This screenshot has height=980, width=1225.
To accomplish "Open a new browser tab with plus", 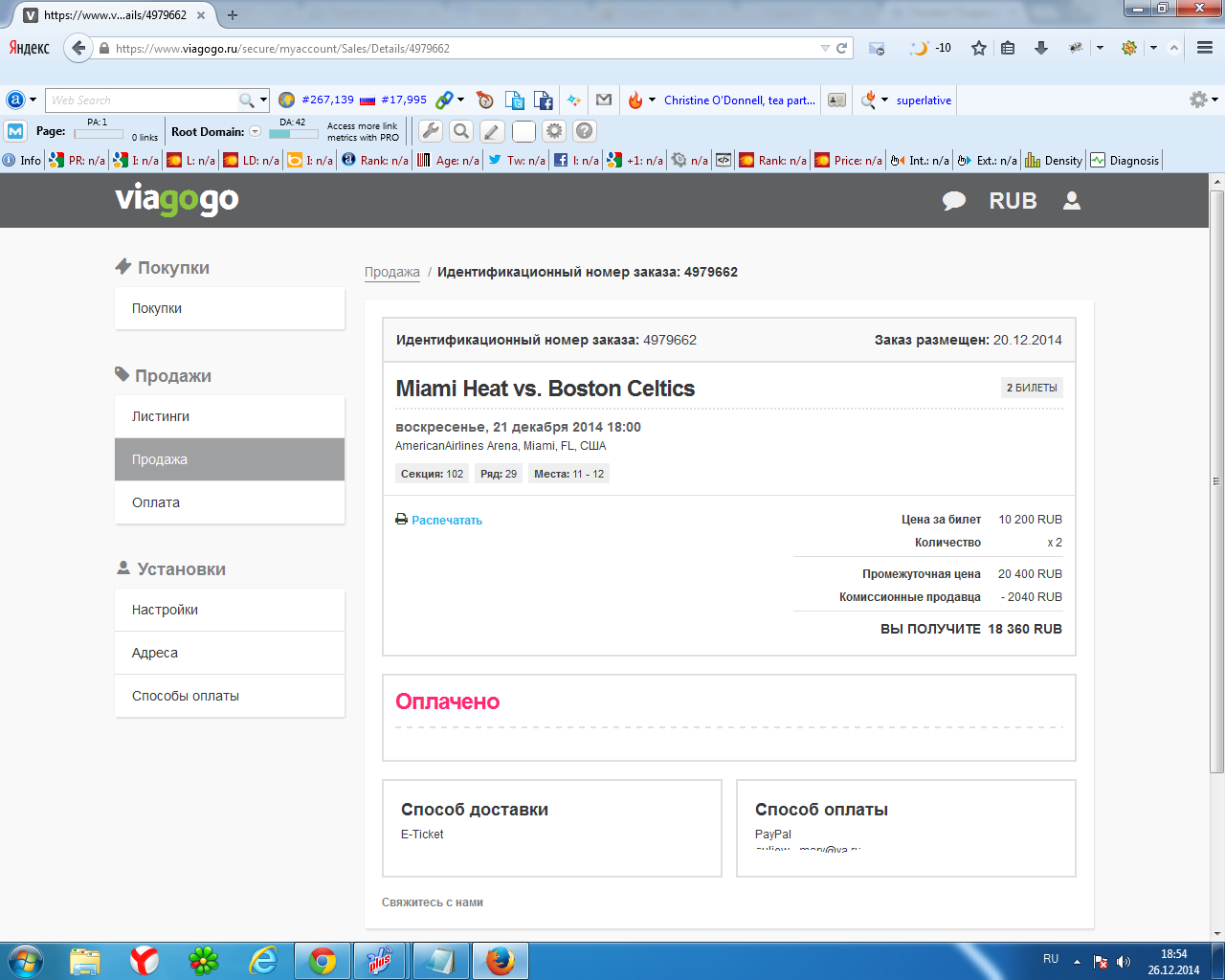I will (233, 14).
